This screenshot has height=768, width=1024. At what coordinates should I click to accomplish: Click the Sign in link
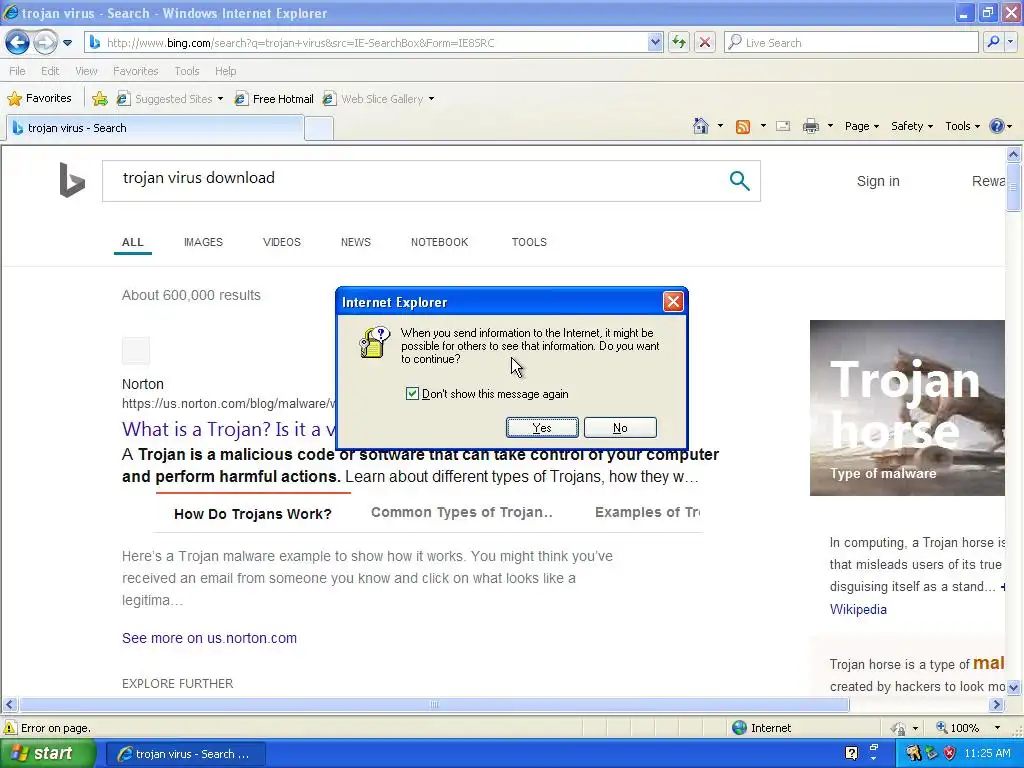point(878,182)
